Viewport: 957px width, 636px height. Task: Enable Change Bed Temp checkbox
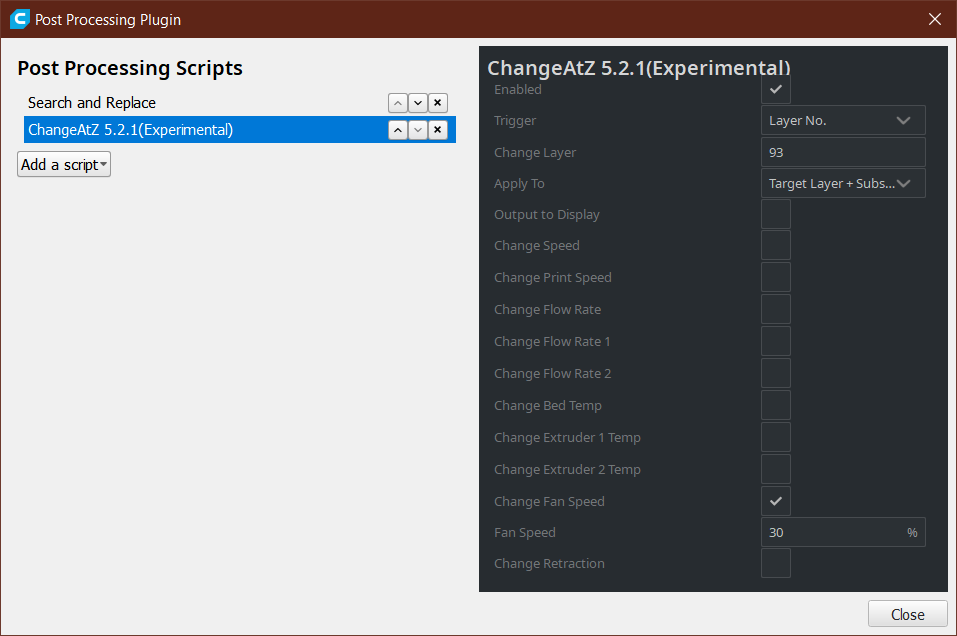pos(776,405)
